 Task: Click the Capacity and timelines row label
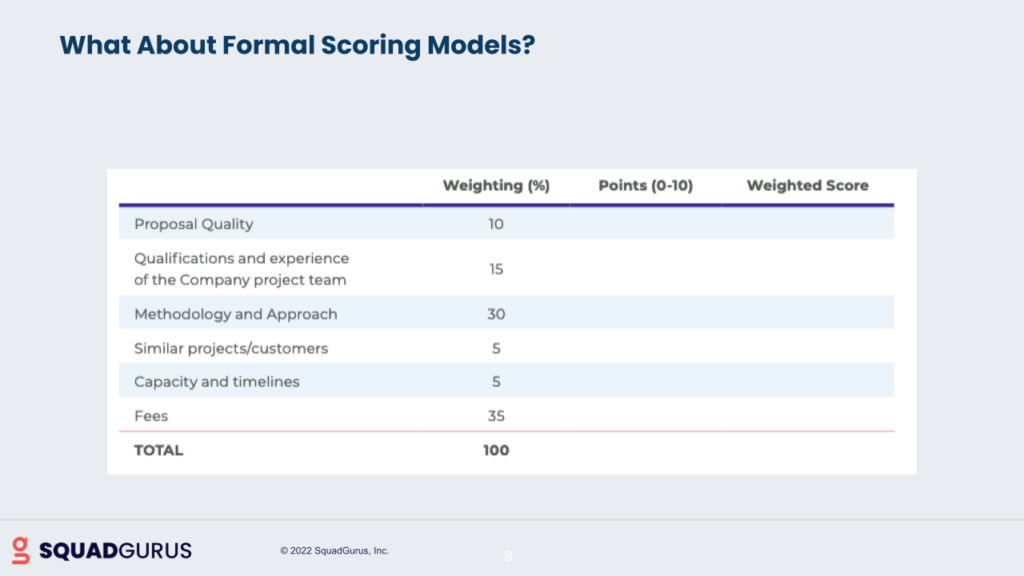[217, 382]
